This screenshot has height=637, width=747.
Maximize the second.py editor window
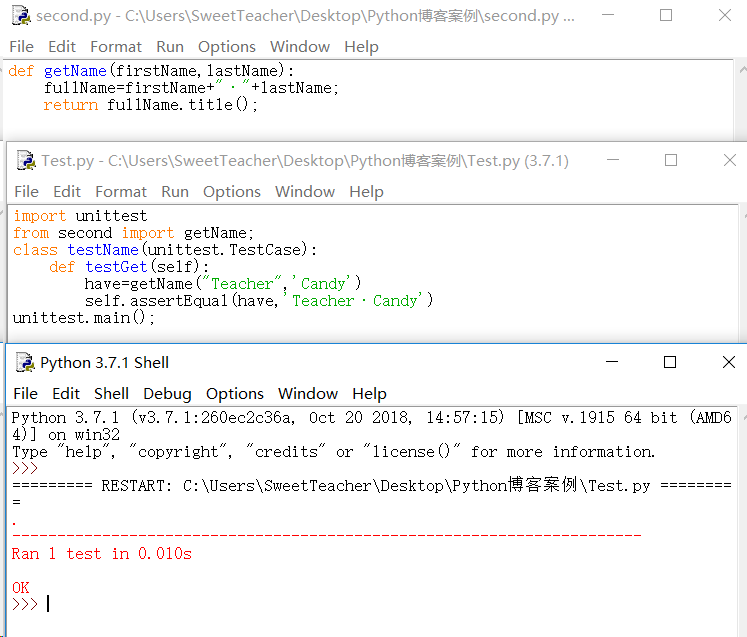point(666,15)
